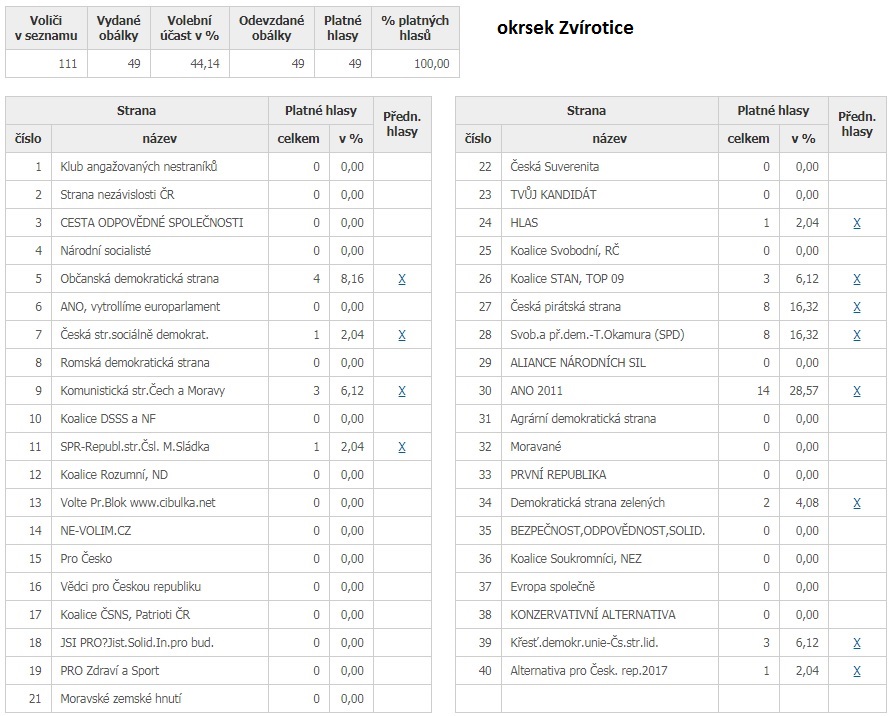
Task: Select the Volte Pr.Blok www.cibulka.net party name
Action: click(138, 503)
